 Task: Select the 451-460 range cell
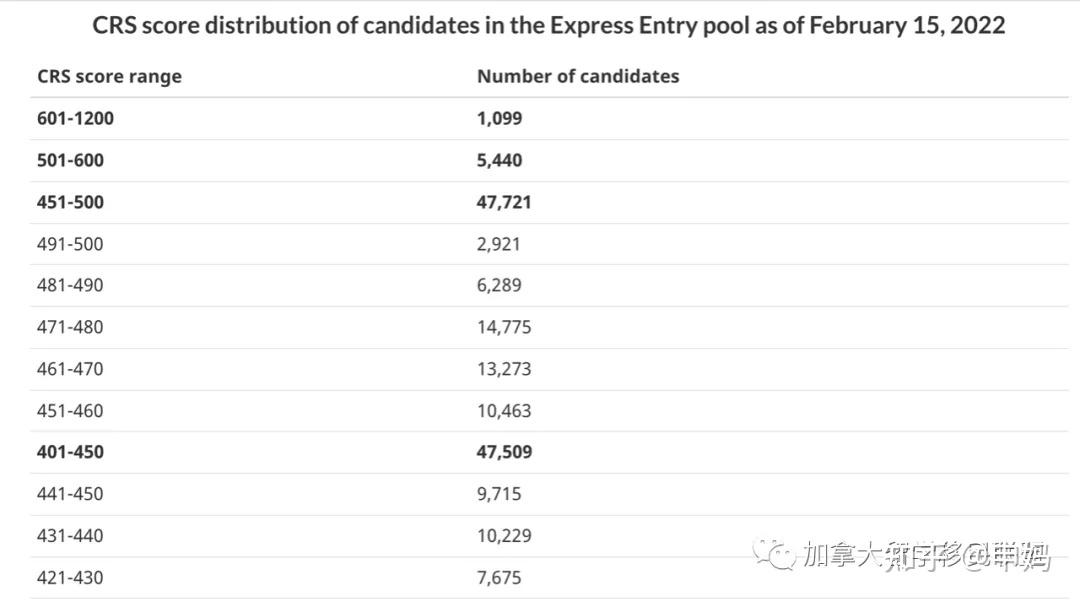pyautogui.click(x=70, y=411)
